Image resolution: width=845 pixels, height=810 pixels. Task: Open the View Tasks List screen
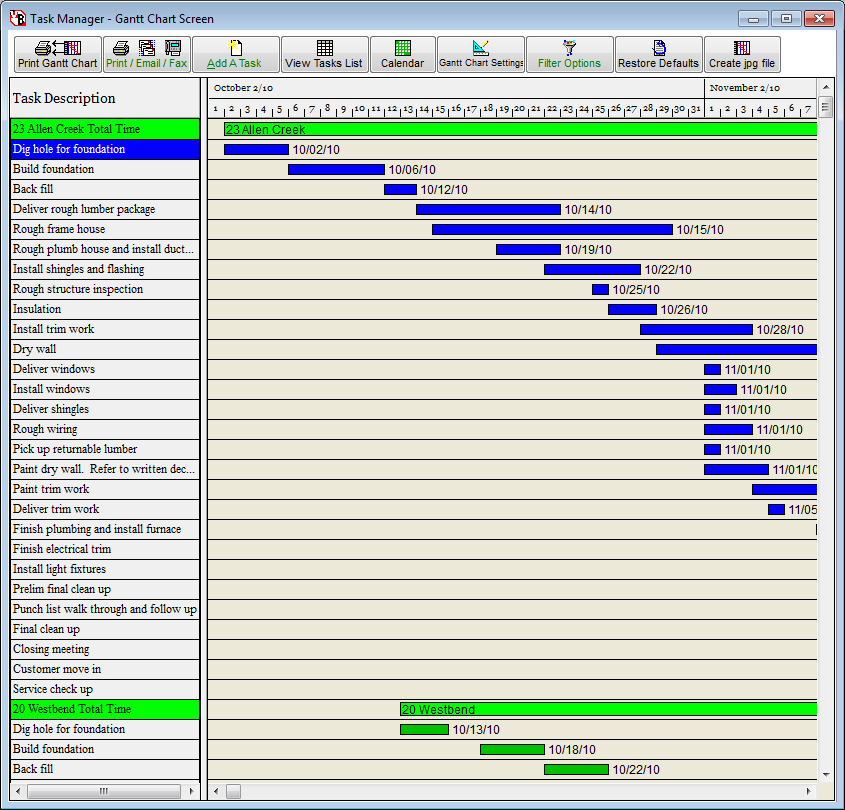(x=324, y=55)
